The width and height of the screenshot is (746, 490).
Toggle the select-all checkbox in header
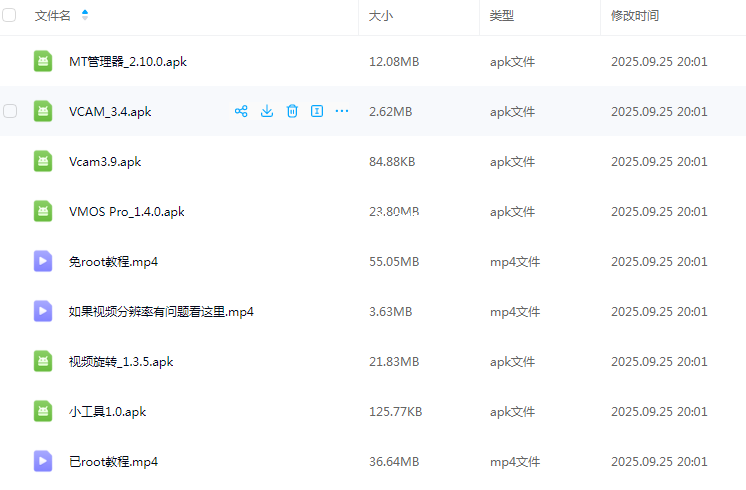[x=9, y=15]
